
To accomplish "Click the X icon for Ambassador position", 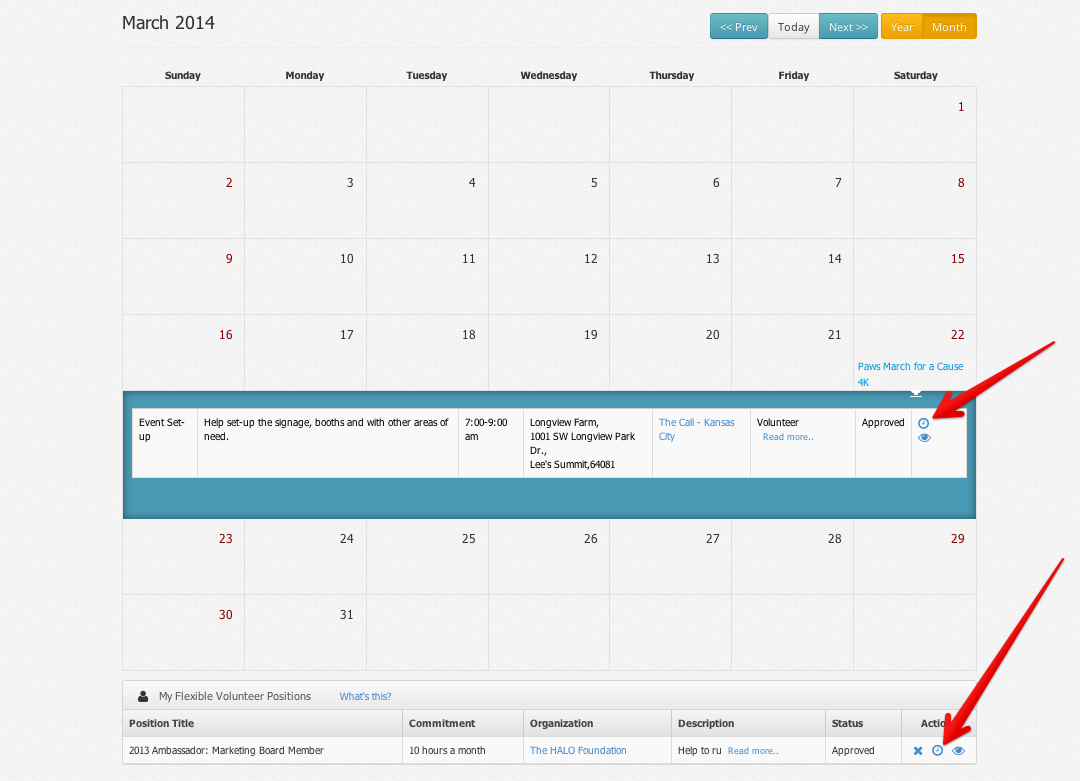I will [918, 751].
